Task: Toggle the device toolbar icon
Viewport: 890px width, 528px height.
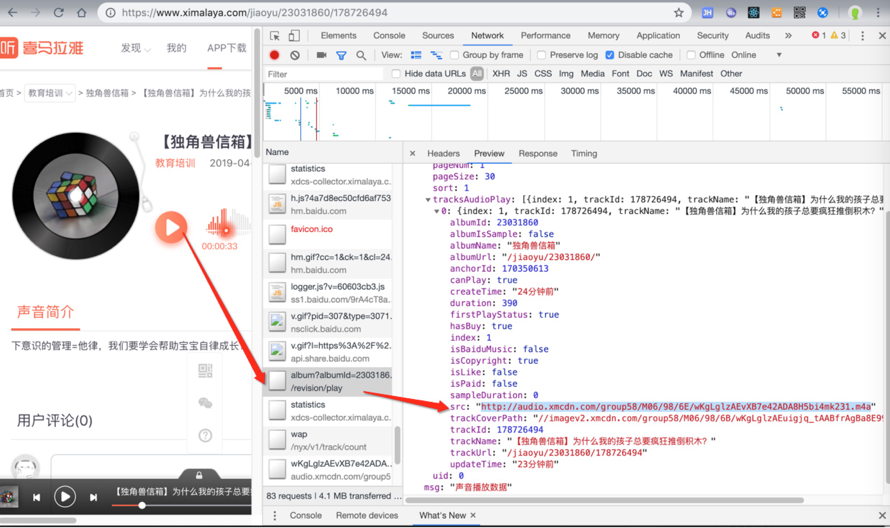Action: [x=294, y=36]
